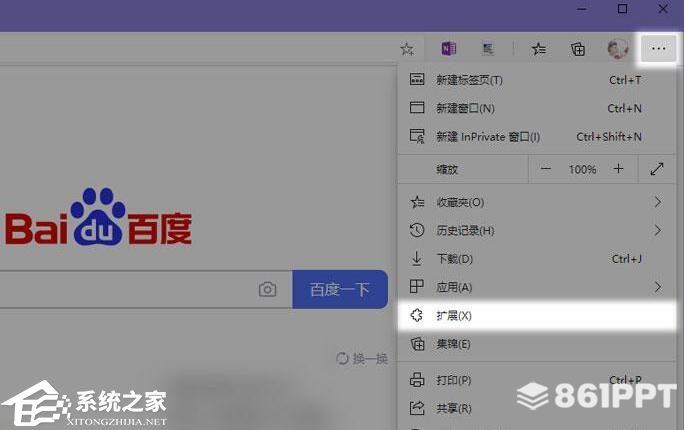Screen dimensions: 687x430
Task: Minimize the browser window
Action: 582,9
